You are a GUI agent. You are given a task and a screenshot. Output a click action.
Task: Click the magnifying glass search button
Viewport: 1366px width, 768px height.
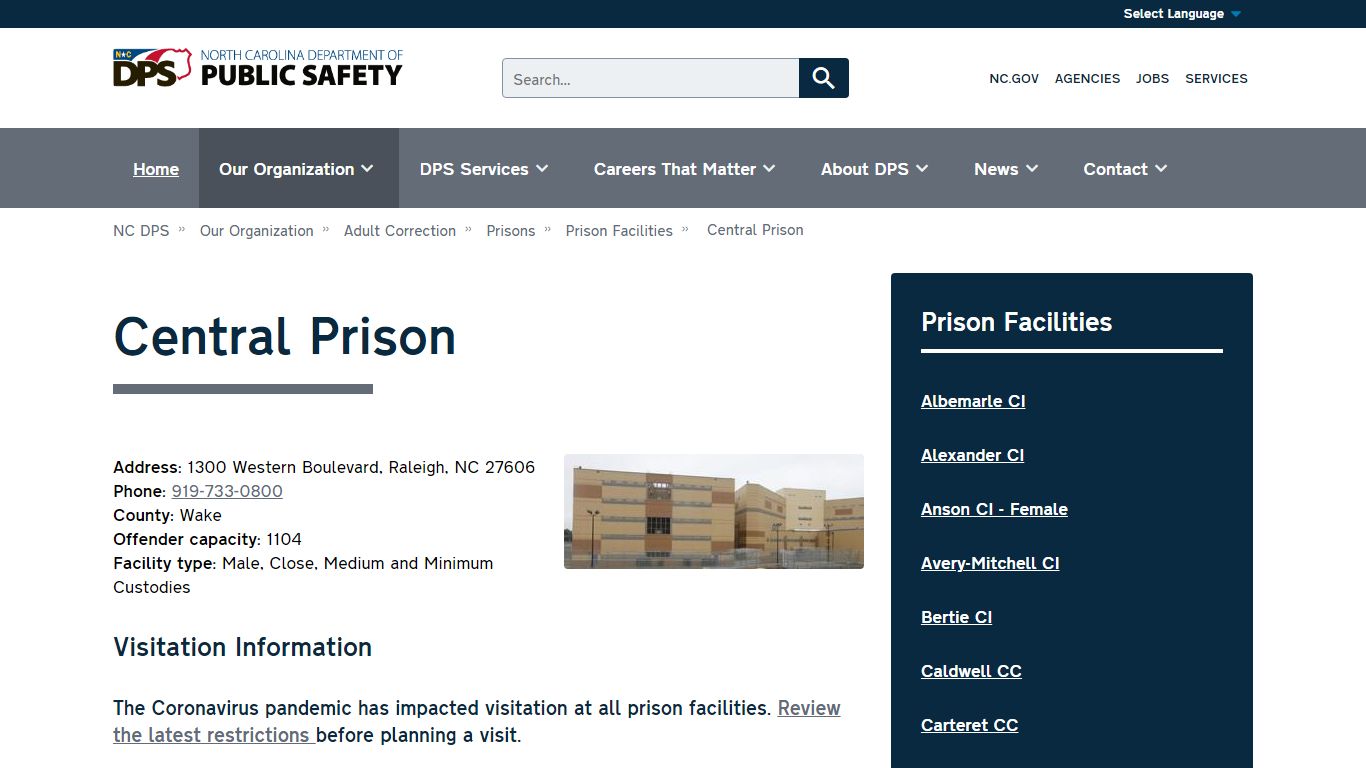click(x=823, y=78)
